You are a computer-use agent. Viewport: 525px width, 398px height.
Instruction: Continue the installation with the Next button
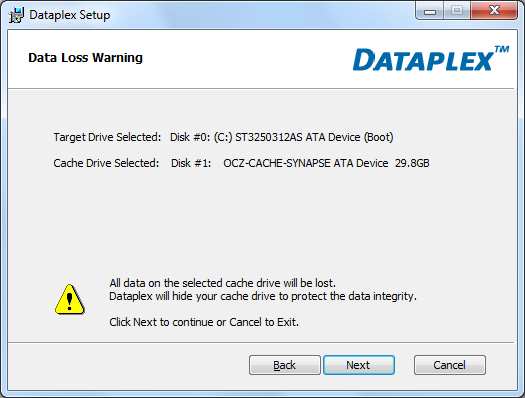click(359, 365)
